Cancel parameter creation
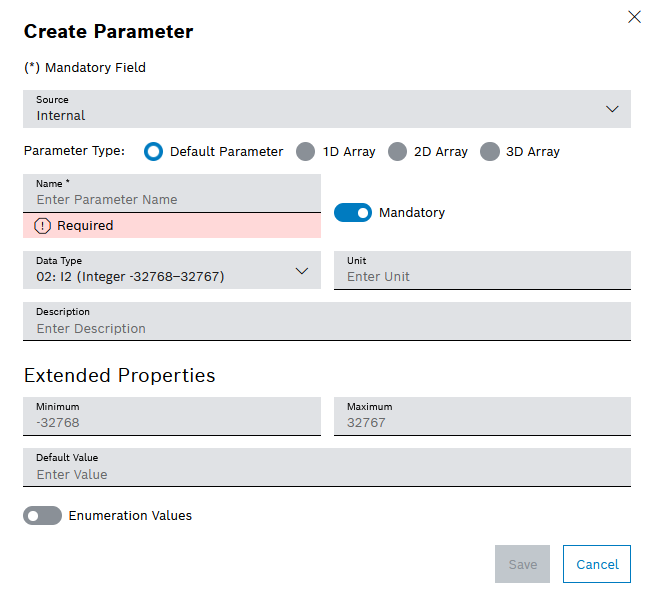Screen dimensions: 656x607 click(597, 564)
